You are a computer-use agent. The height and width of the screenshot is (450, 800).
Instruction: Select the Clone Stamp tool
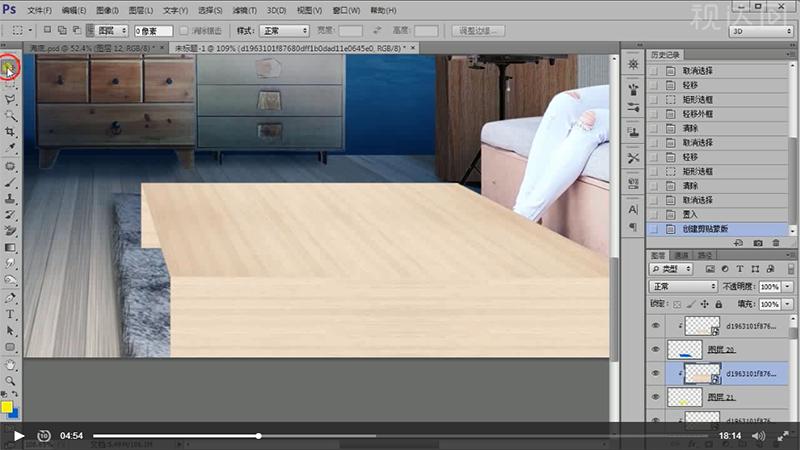pyautogui.click(x=10, y=198)
